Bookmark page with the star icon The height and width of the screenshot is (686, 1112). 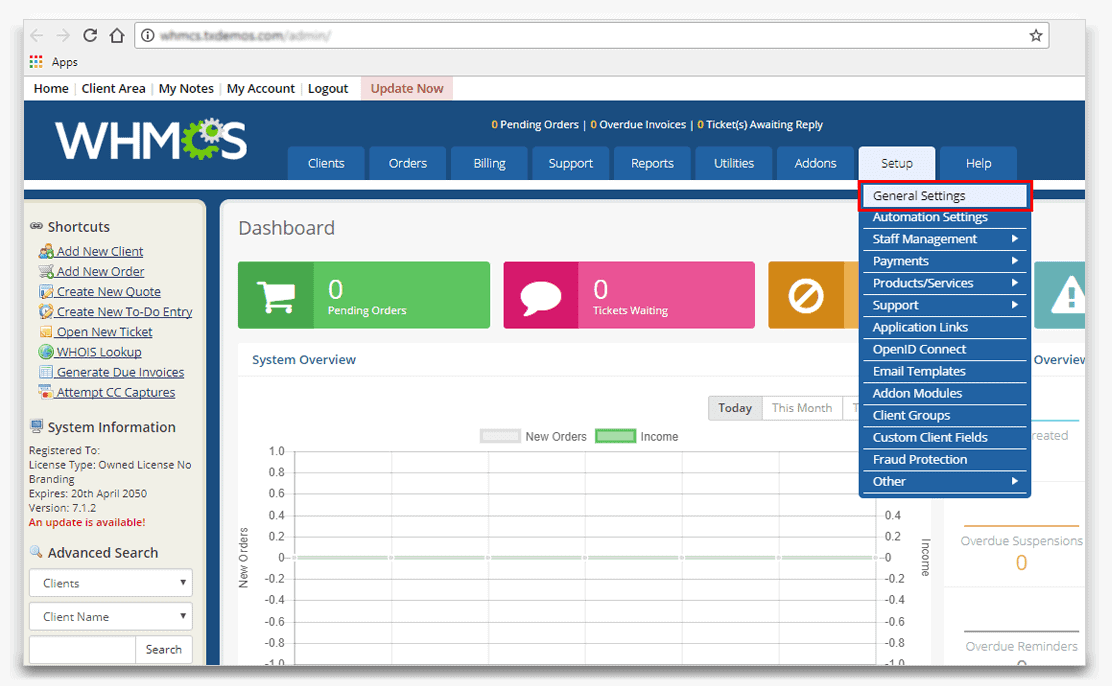pyautogui.click(x=1036, y=35)
